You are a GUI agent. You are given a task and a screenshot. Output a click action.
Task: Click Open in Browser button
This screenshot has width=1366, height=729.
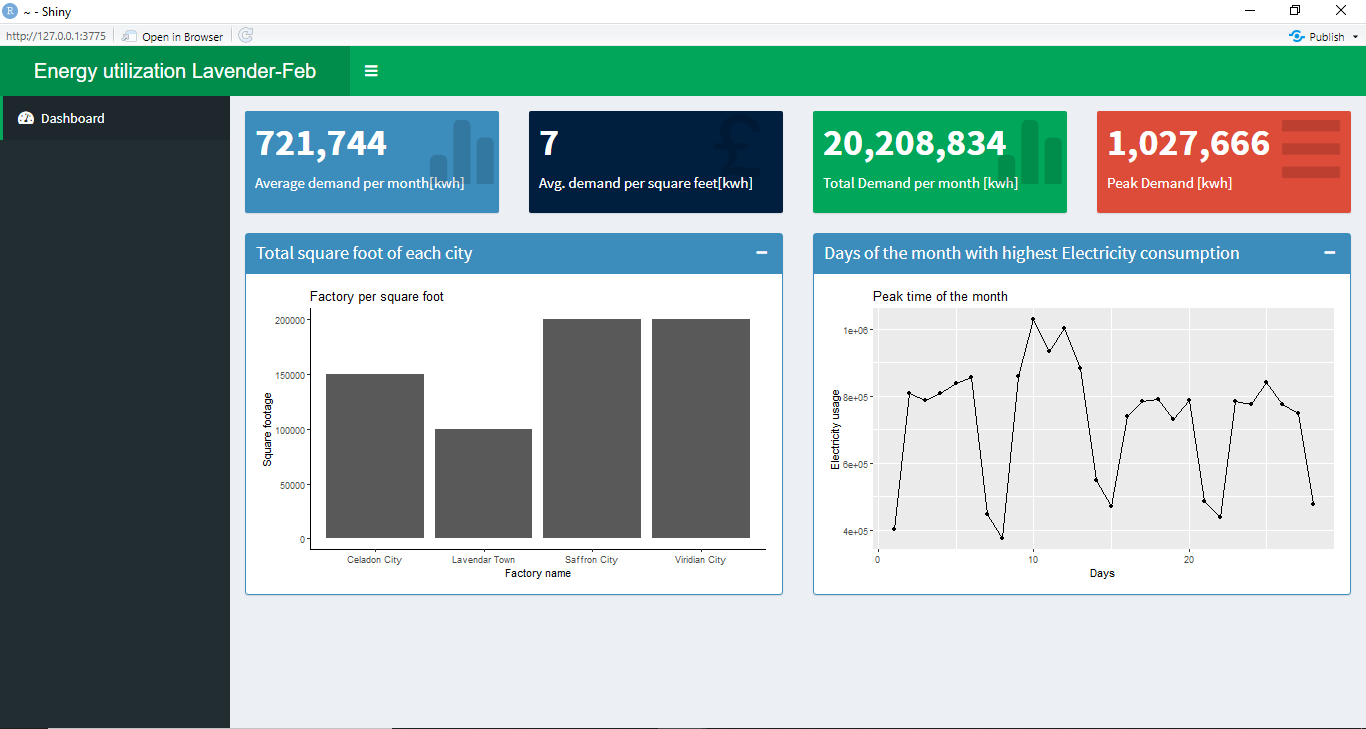click(x=173, y=36)
